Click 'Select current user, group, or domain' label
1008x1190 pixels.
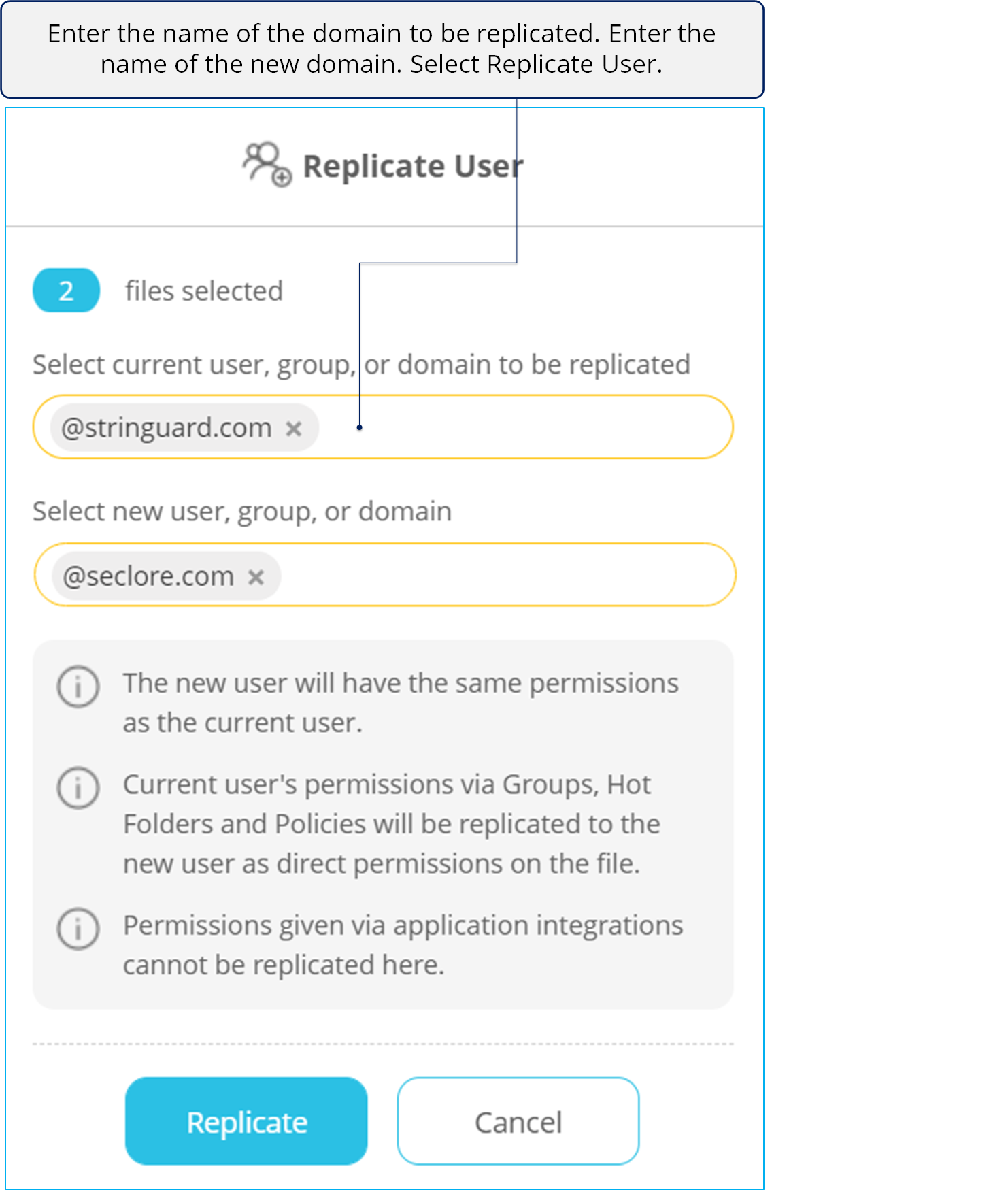(361, 365)
